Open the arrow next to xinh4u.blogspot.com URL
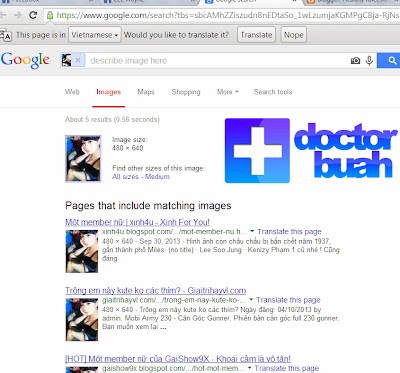 pyautogui.click(x=252, y=231)
